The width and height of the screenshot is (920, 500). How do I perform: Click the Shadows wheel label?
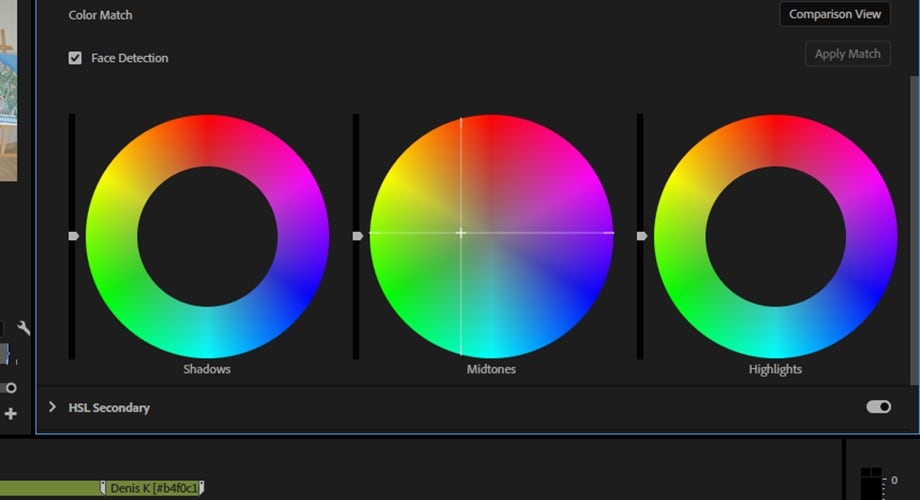(x=207, y=369)
